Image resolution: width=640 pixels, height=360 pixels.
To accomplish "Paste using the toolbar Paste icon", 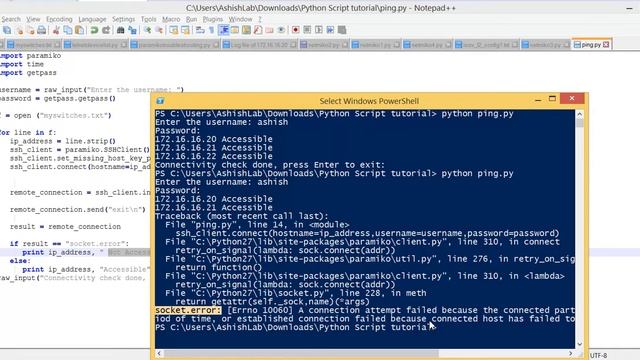I will point(80,30).
